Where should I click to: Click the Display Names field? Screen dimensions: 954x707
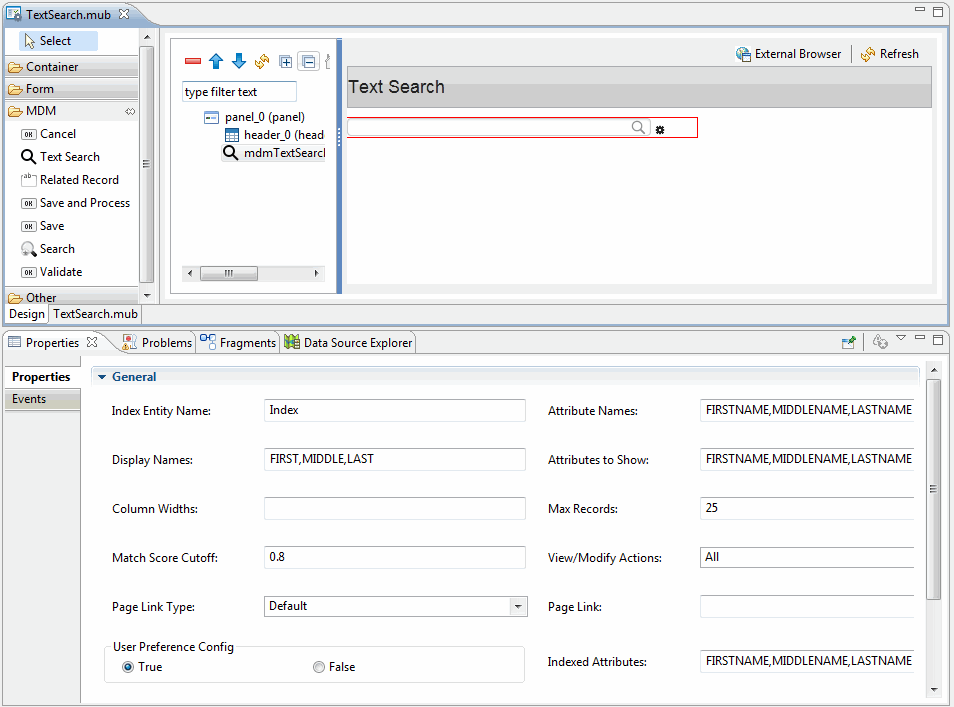(x=395, y=459)
